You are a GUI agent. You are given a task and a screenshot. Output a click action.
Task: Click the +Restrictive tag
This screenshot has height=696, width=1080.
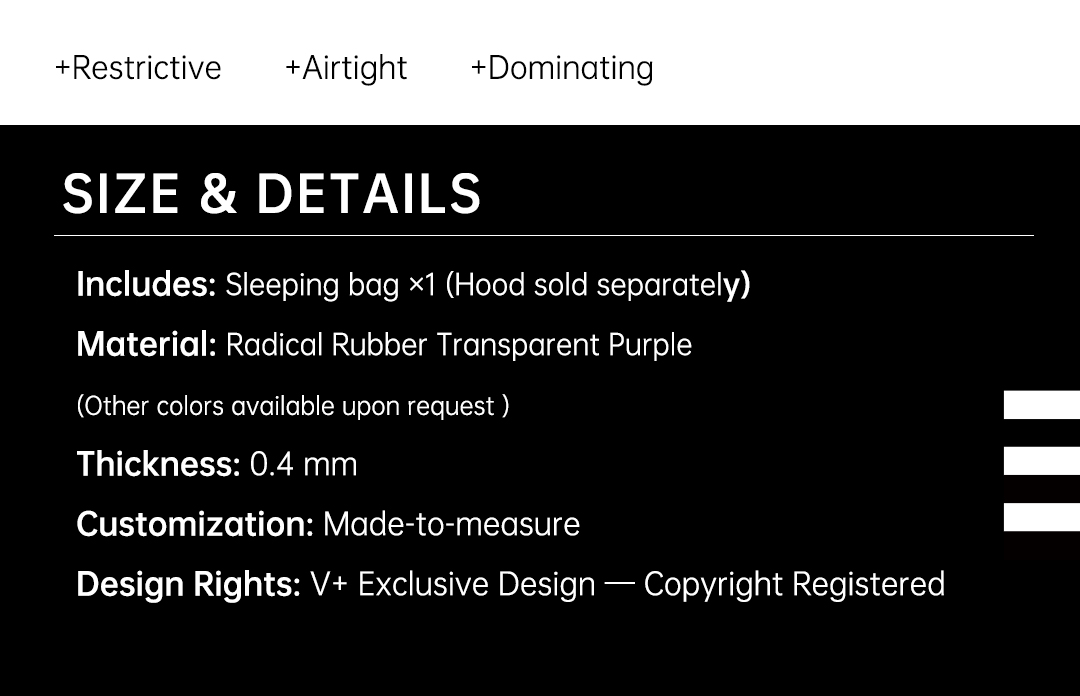(138, 68)
